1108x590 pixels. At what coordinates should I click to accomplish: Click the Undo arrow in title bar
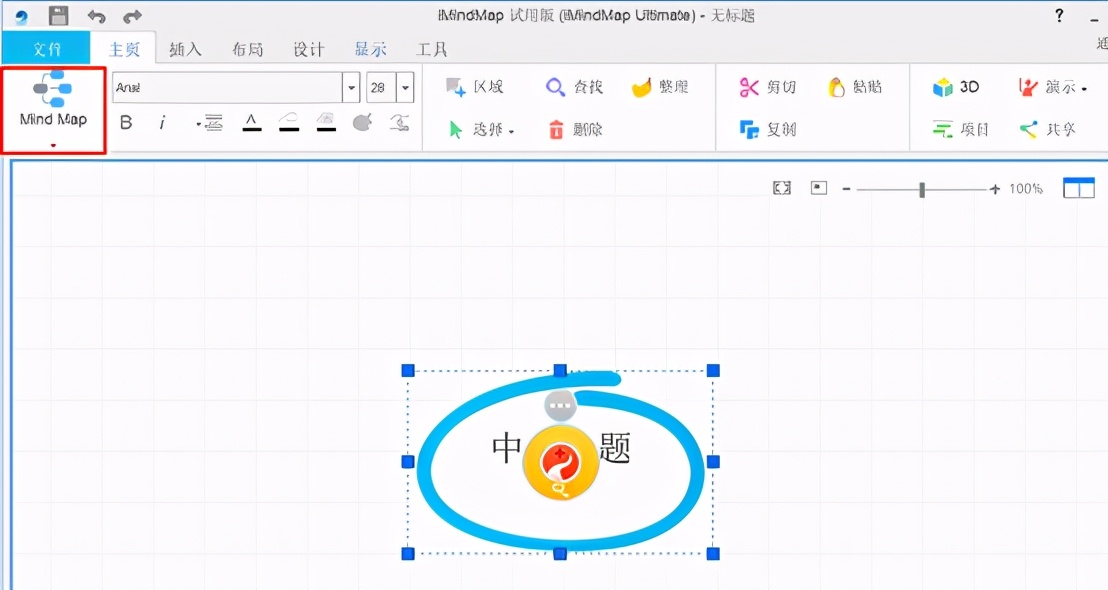click(96, 16)
